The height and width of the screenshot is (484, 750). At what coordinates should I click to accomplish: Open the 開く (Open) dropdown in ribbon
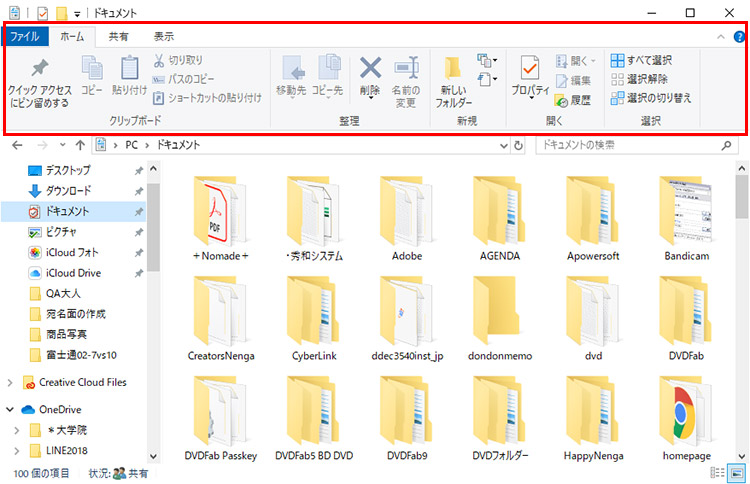point(576,61)
